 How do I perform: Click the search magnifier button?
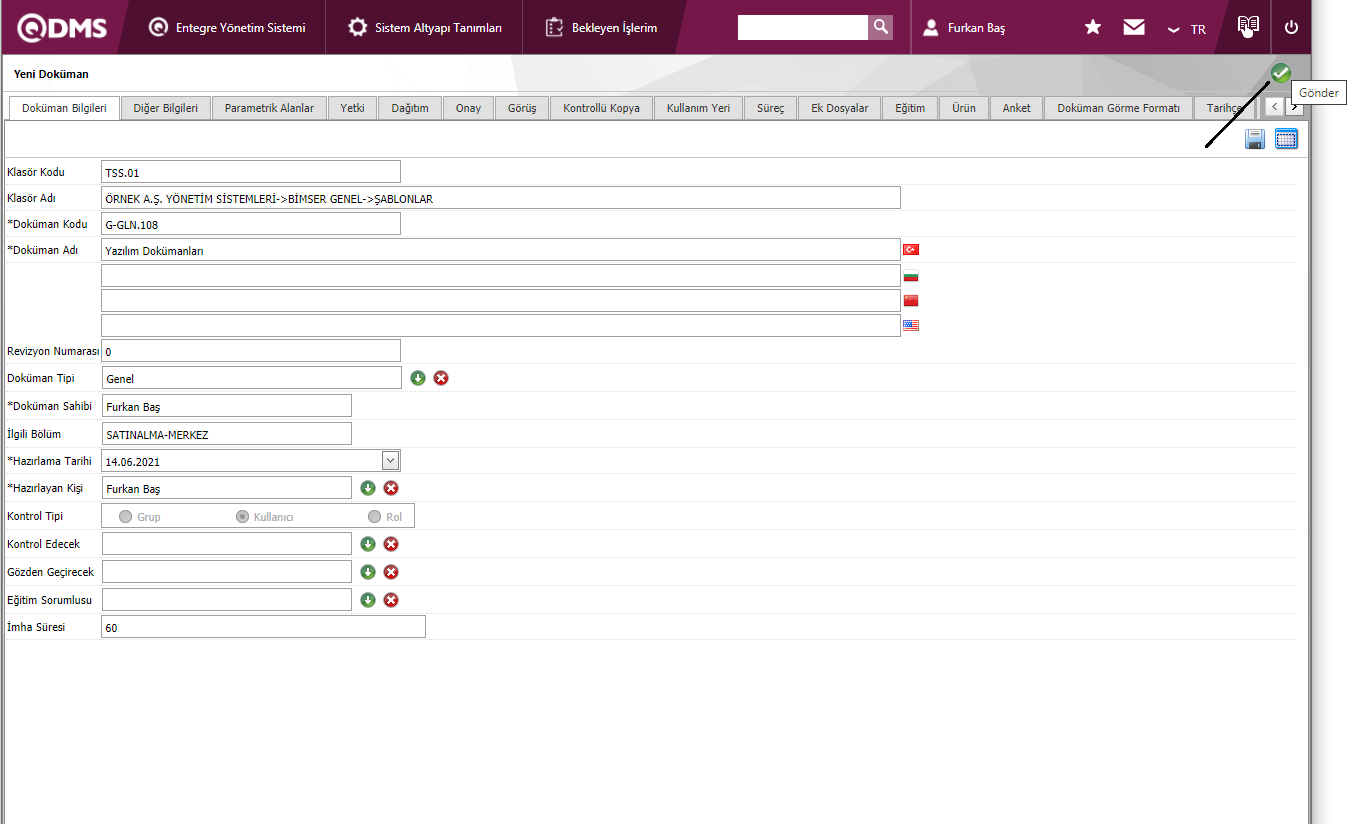880,27
